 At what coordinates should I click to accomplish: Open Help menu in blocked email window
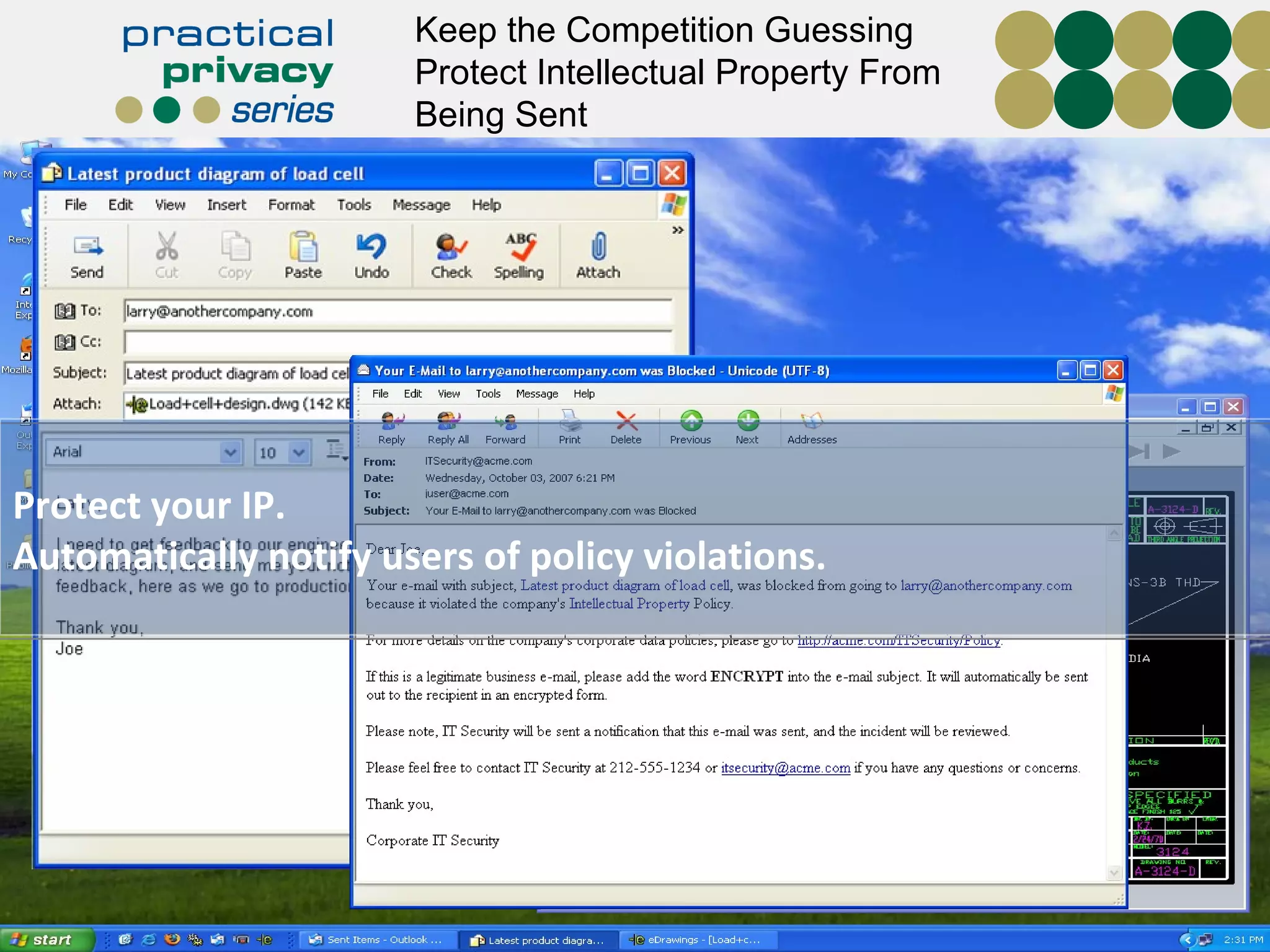tap(584, 394)
